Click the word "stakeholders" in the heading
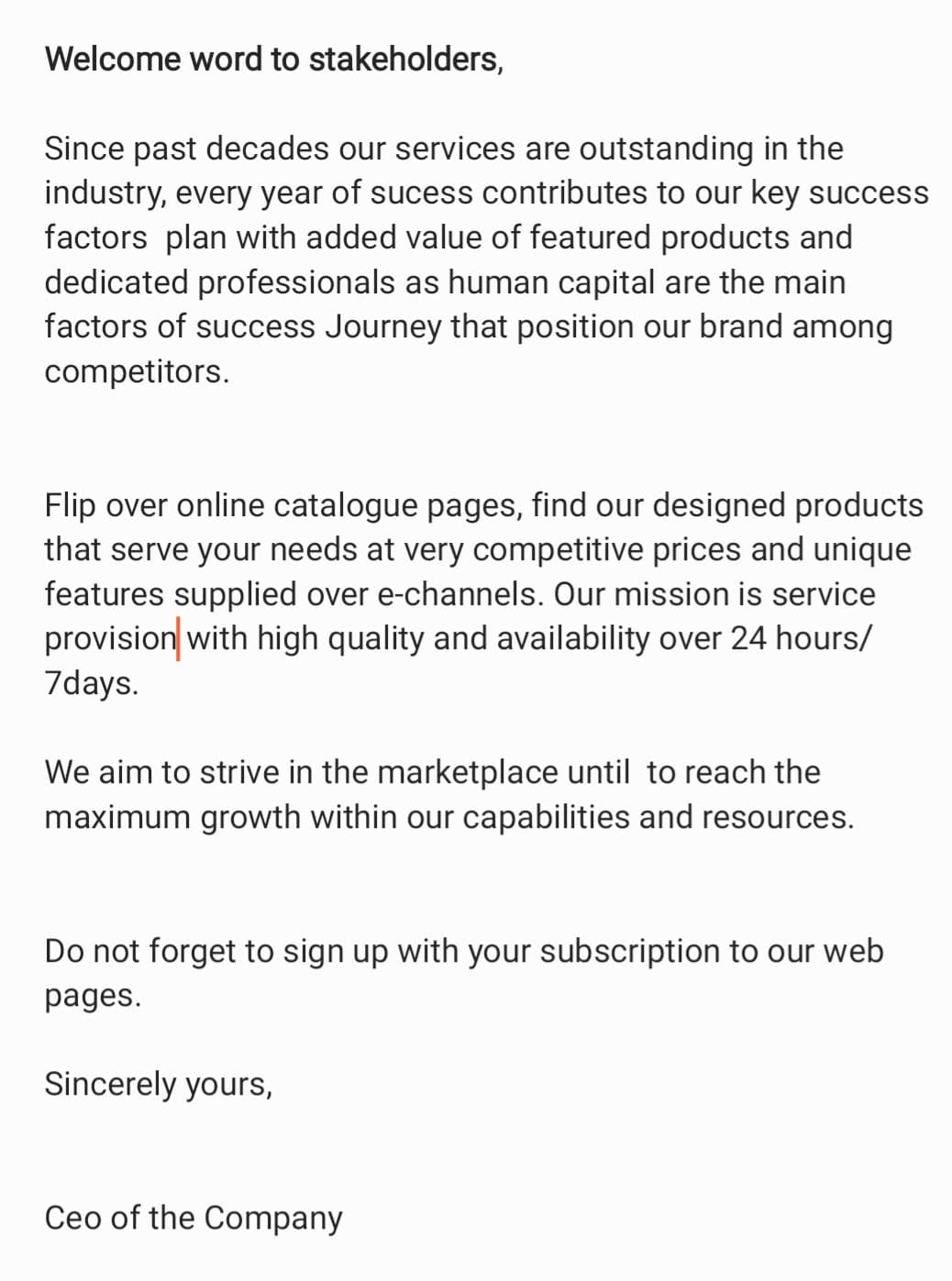 pyautogui.click(x=404, y=60)
